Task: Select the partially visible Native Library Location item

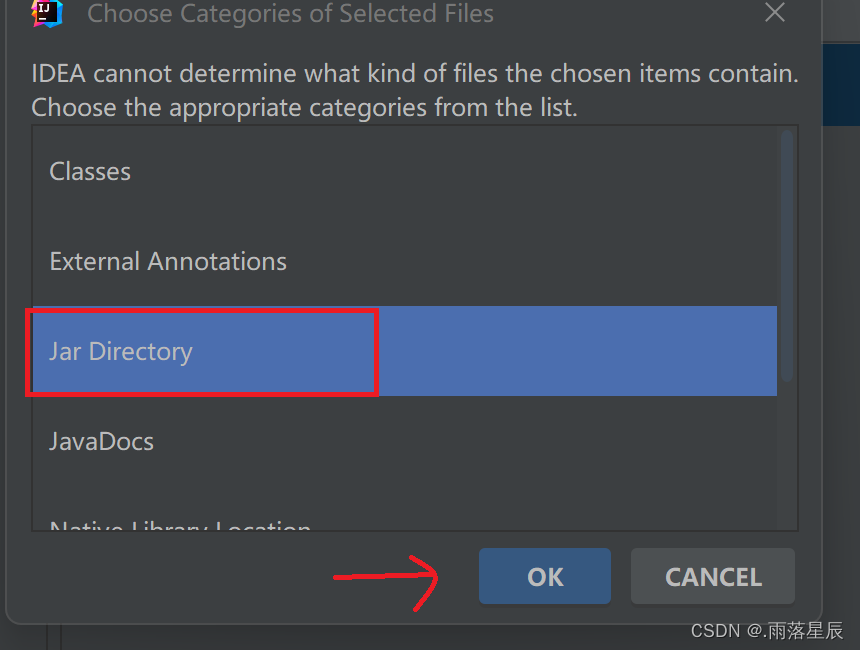Action: (180, 525)
